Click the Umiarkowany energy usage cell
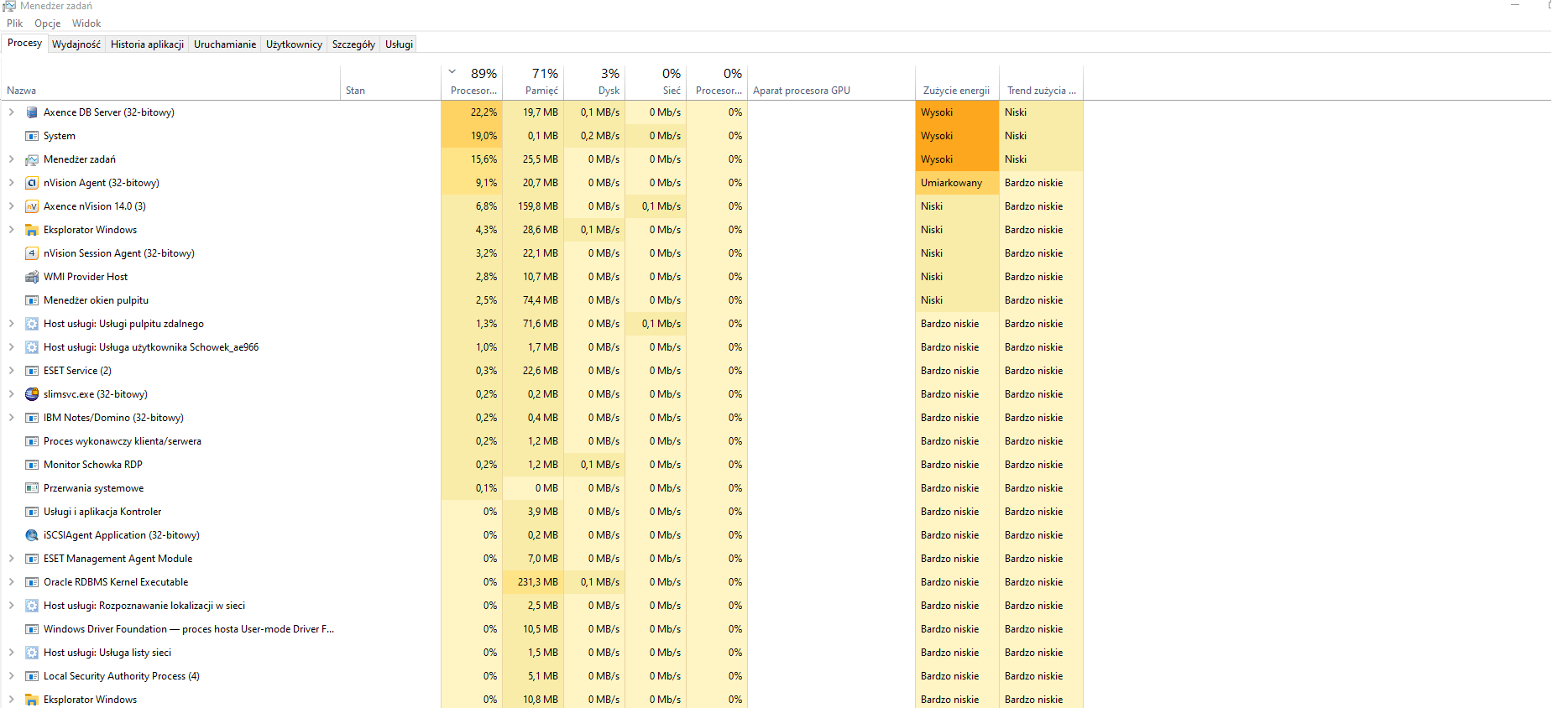The height and width of the screenshot is (708, 1568). click(x=957, y=183)
